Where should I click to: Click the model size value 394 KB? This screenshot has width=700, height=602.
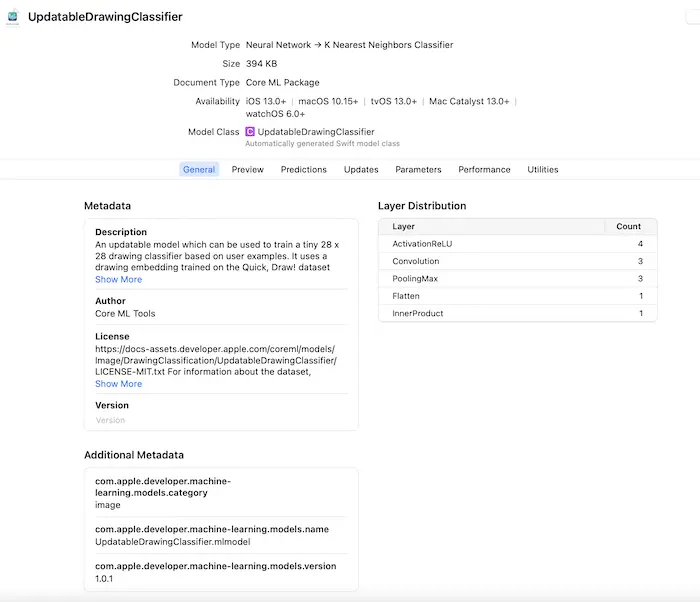[261, 64]
